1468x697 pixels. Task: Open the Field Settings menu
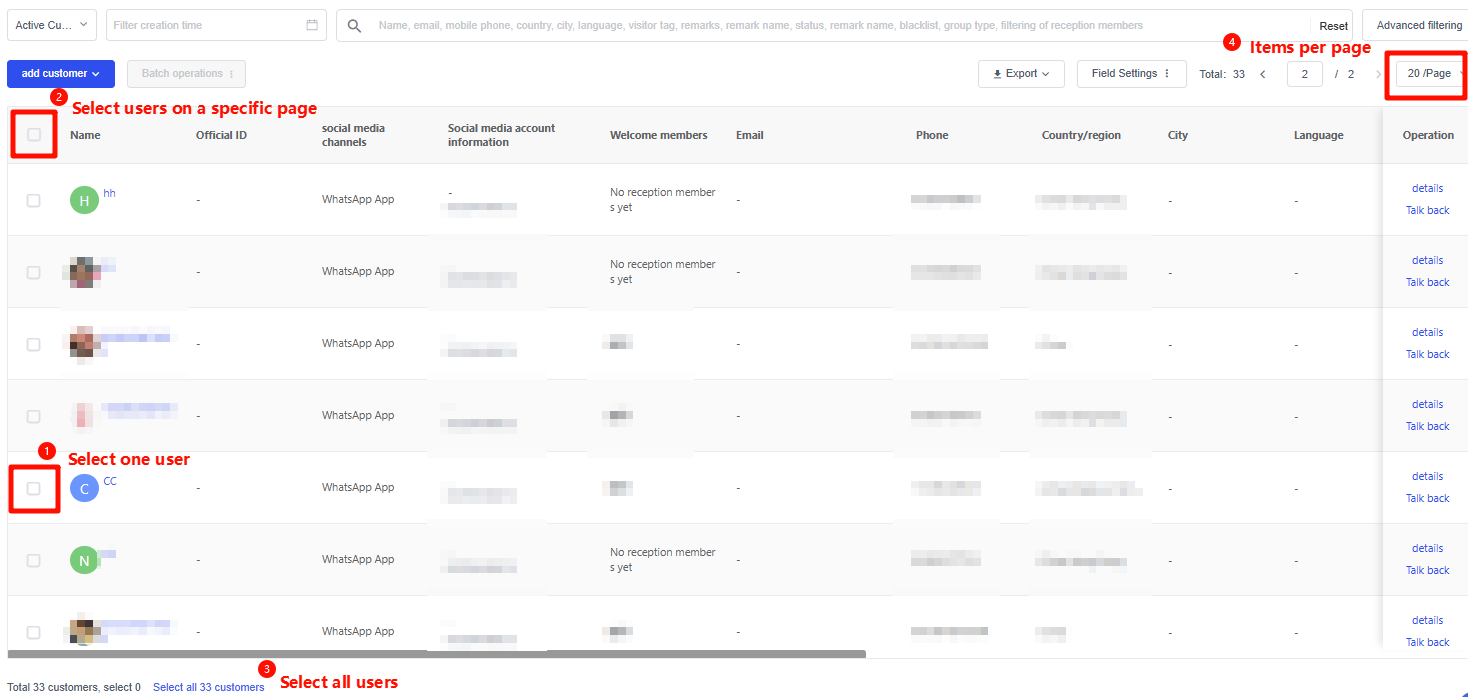[1131, 74]
